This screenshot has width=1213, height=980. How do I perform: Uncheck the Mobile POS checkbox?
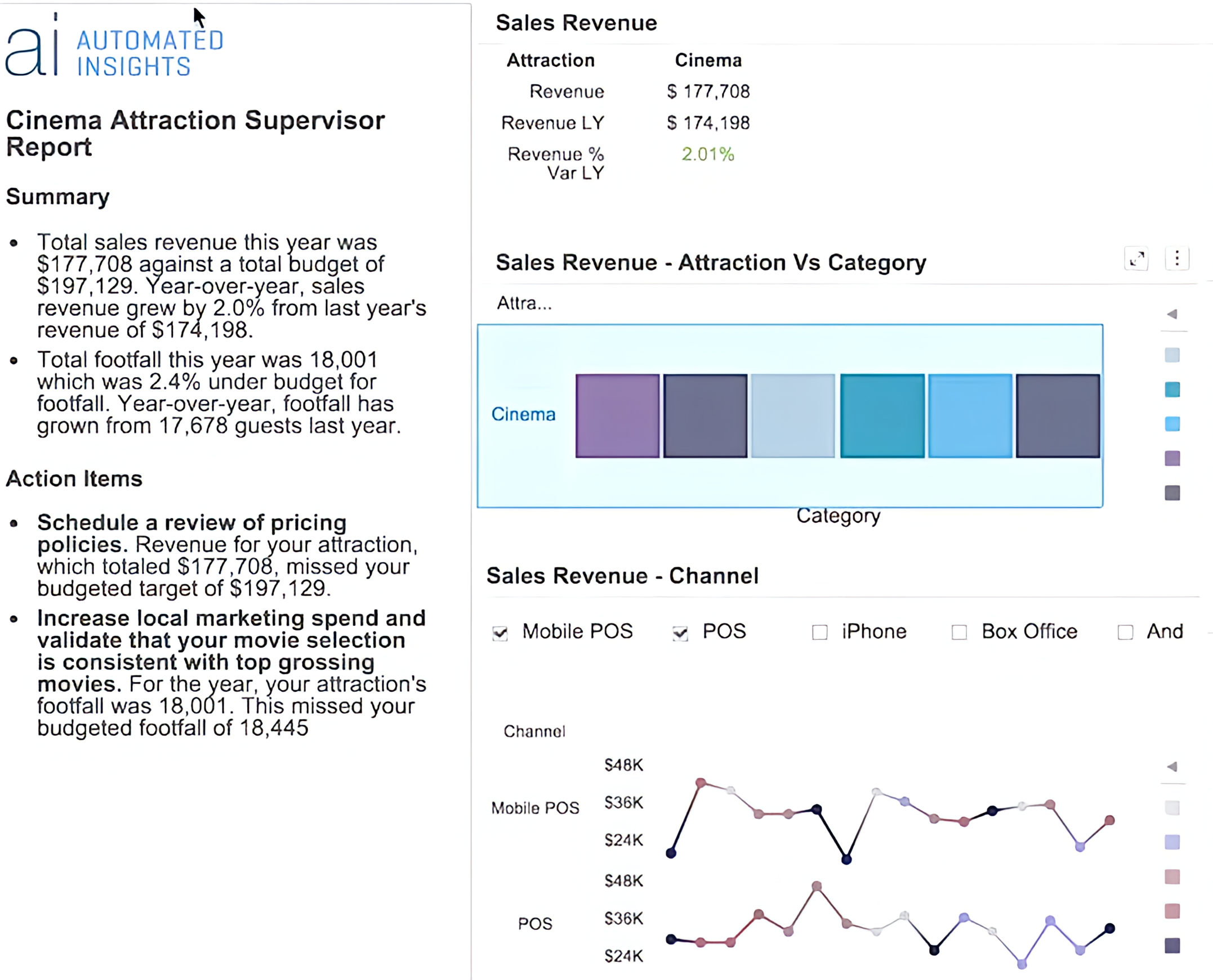point(500,633)
